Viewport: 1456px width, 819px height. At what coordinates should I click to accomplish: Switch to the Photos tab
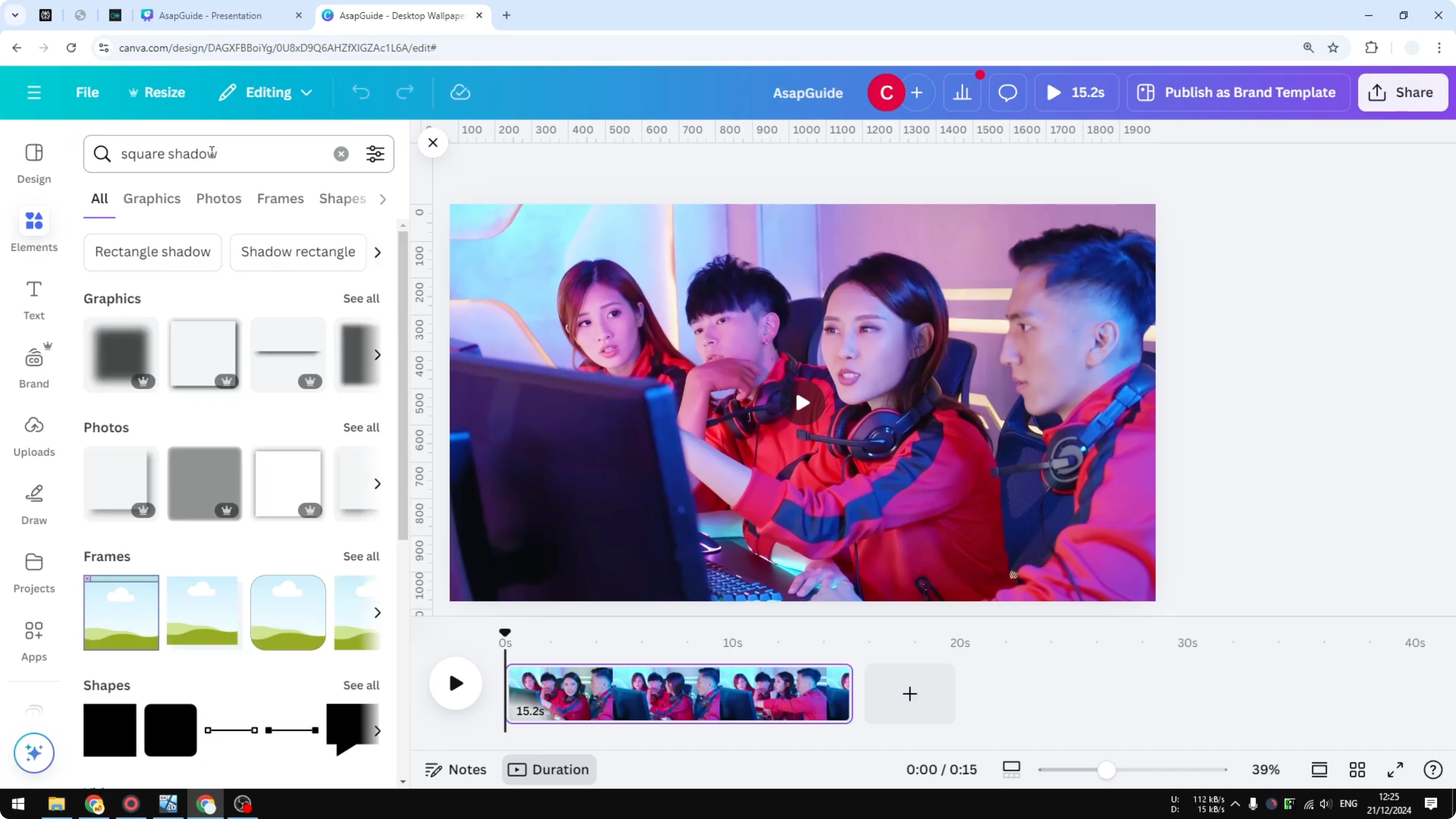click(x=219, y=198)
